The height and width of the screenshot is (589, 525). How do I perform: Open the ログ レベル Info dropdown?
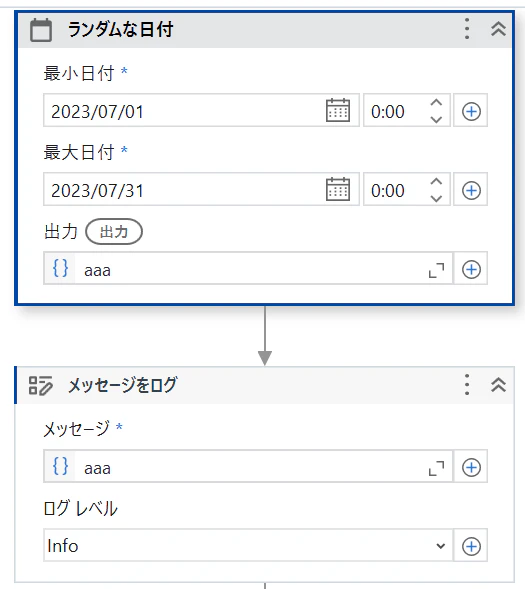(248, 546)
